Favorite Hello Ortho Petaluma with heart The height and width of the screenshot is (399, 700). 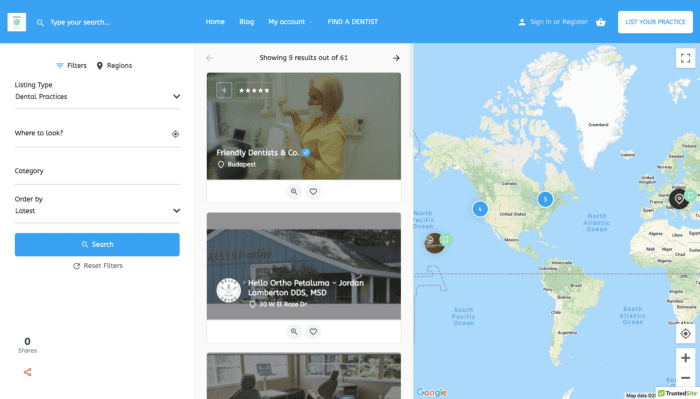pyautogui.click(x=313, y=332)
